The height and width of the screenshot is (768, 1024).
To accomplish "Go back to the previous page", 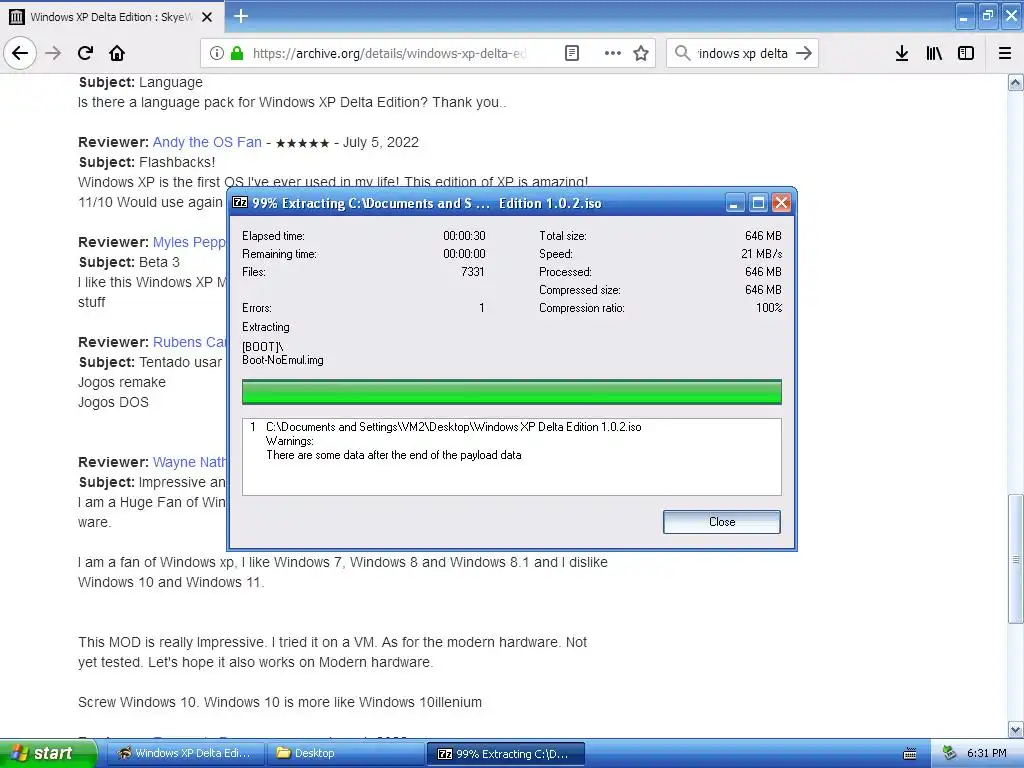I will pyautogui.click(x=20, y=53).
